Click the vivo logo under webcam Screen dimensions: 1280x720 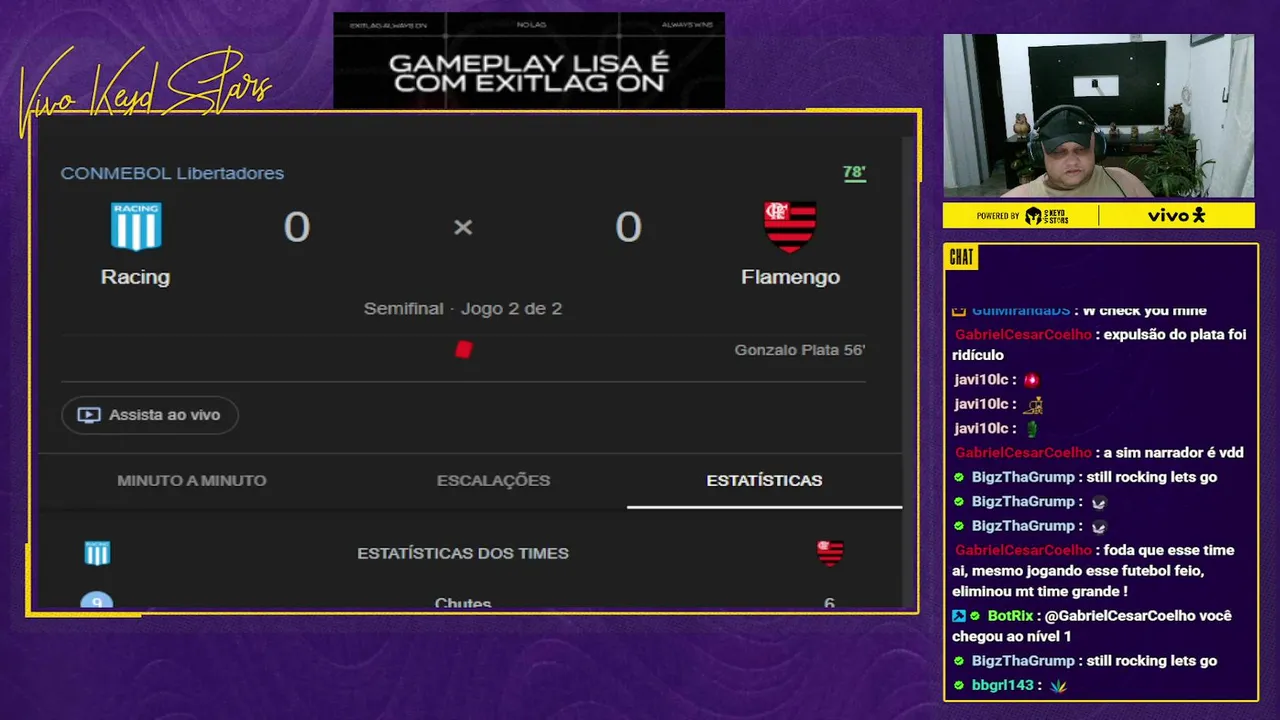coord(1176,215)
